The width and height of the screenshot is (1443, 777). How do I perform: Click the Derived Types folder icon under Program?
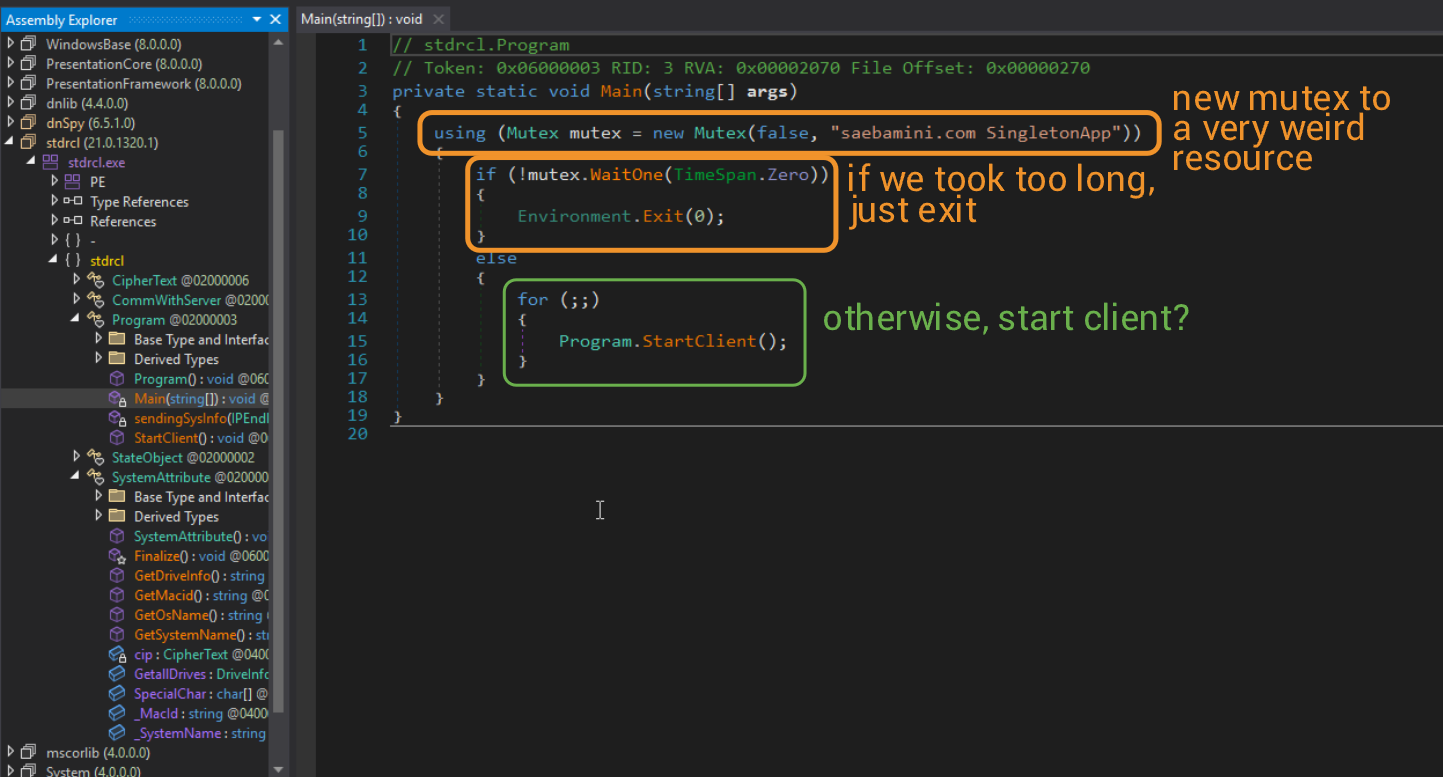pos(117,359)
